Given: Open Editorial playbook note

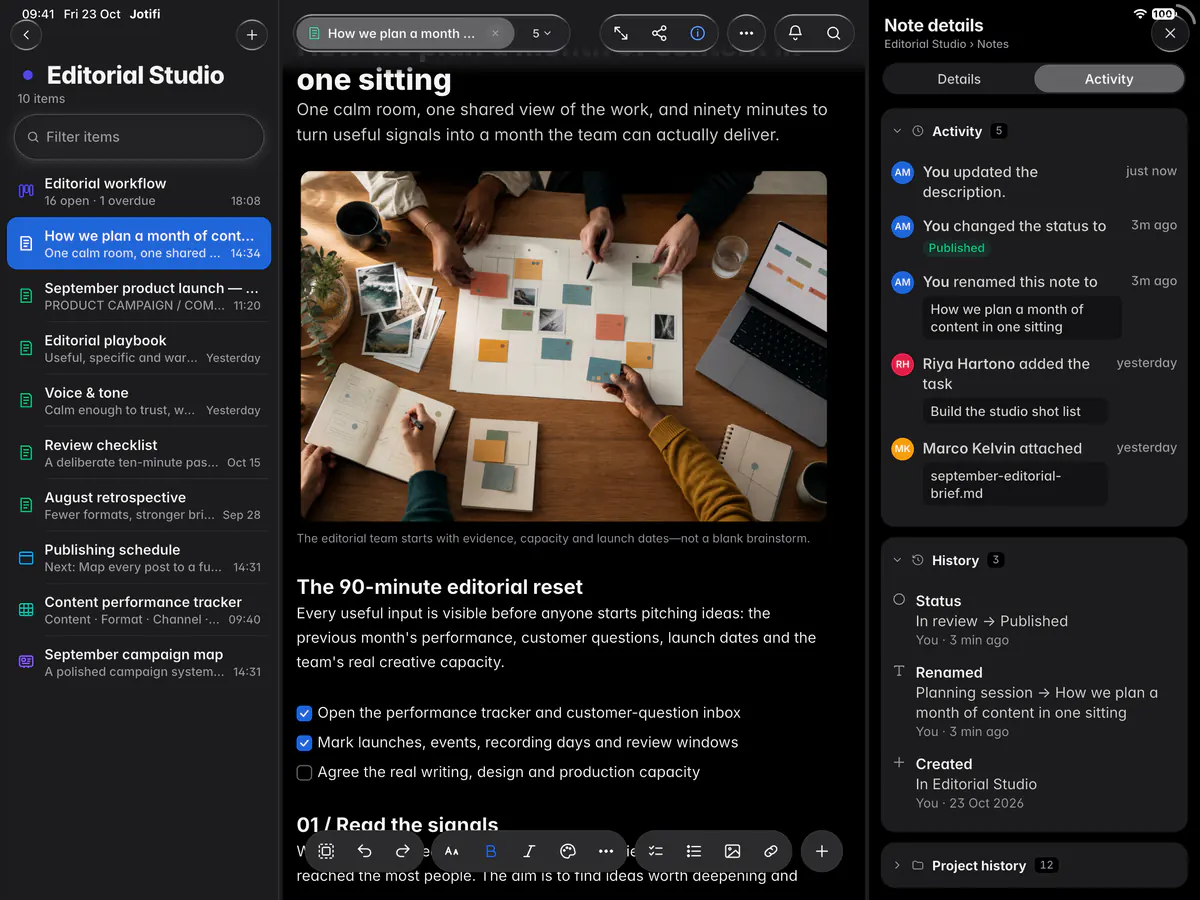Looking at the screenshot, I should point(139,349).
